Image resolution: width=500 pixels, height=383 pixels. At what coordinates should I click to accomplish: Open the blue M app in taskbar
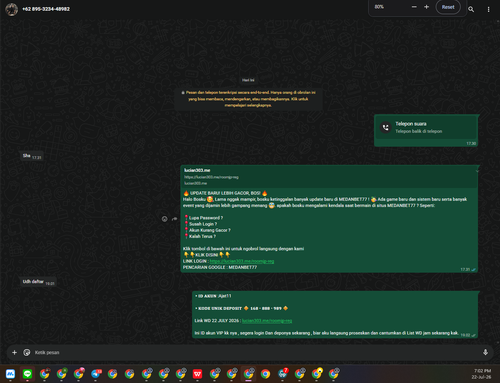(10, 374)
